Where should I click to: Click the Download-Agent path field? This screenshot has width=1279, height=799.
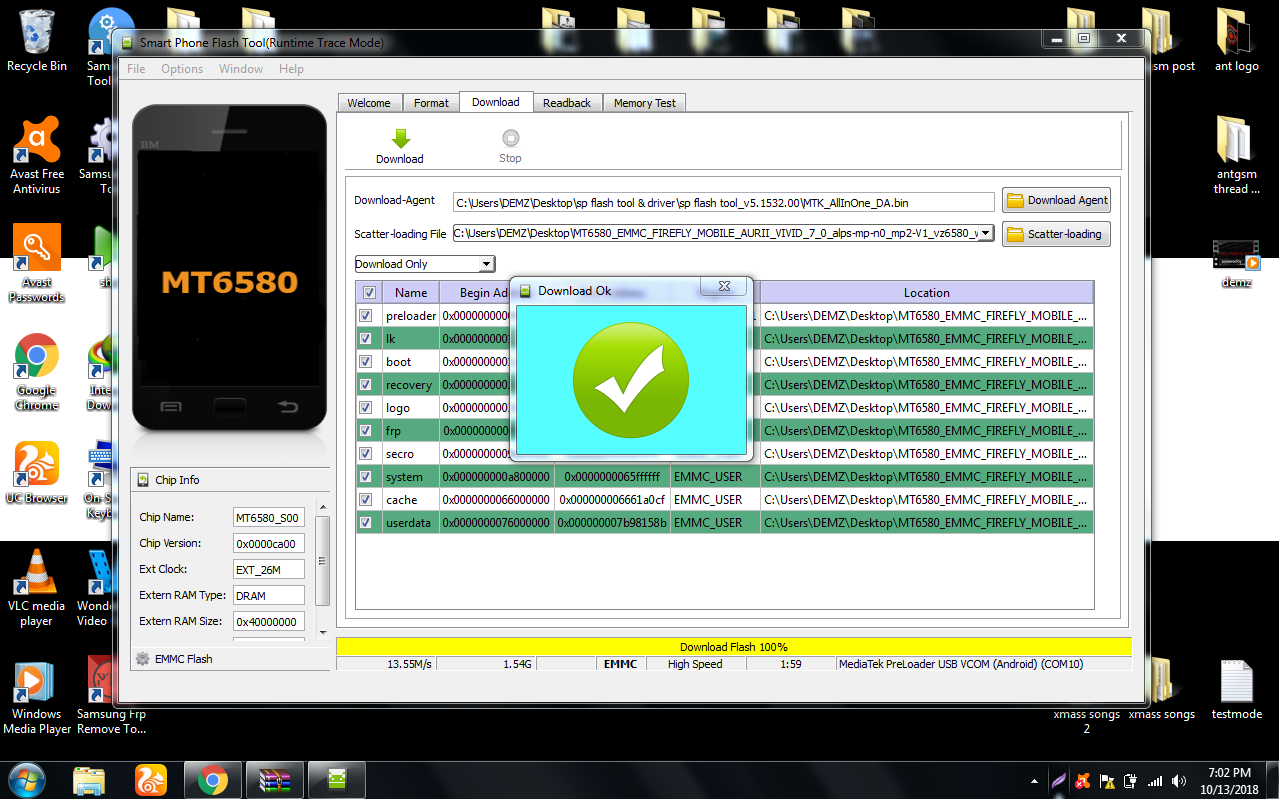(x=723, y=202)
